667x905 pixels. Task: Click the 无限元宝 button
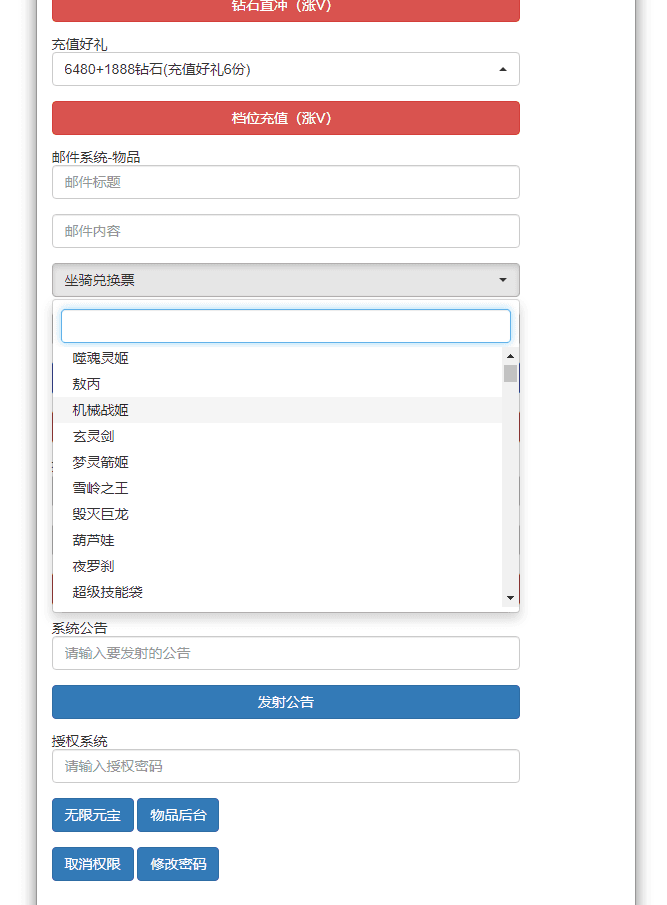point(92,815)
